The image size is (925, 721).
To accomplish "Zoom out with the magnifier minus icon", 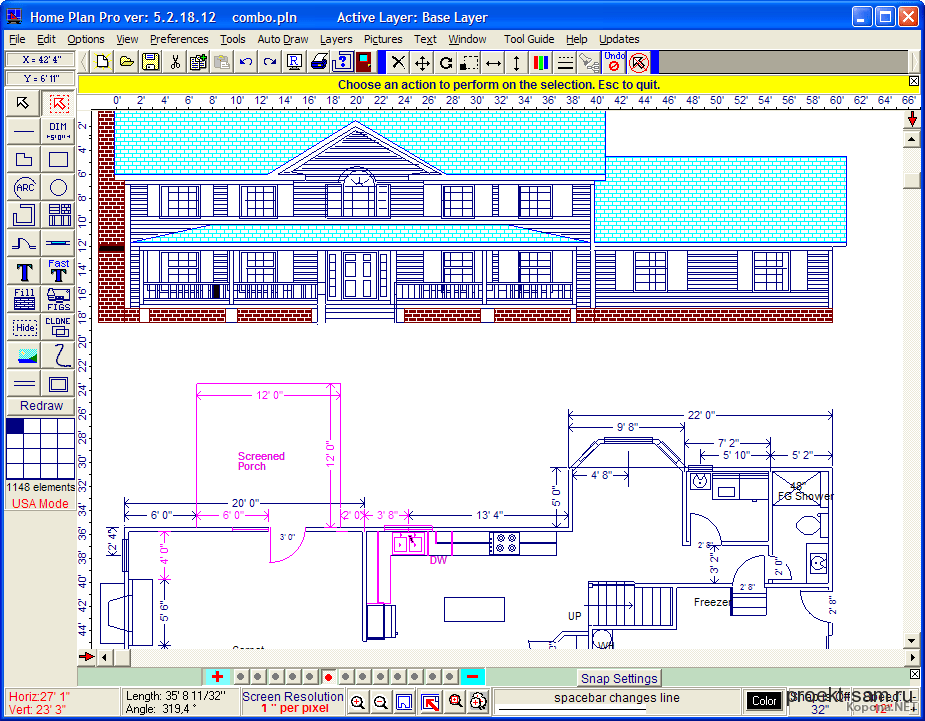I will point(381,702).
